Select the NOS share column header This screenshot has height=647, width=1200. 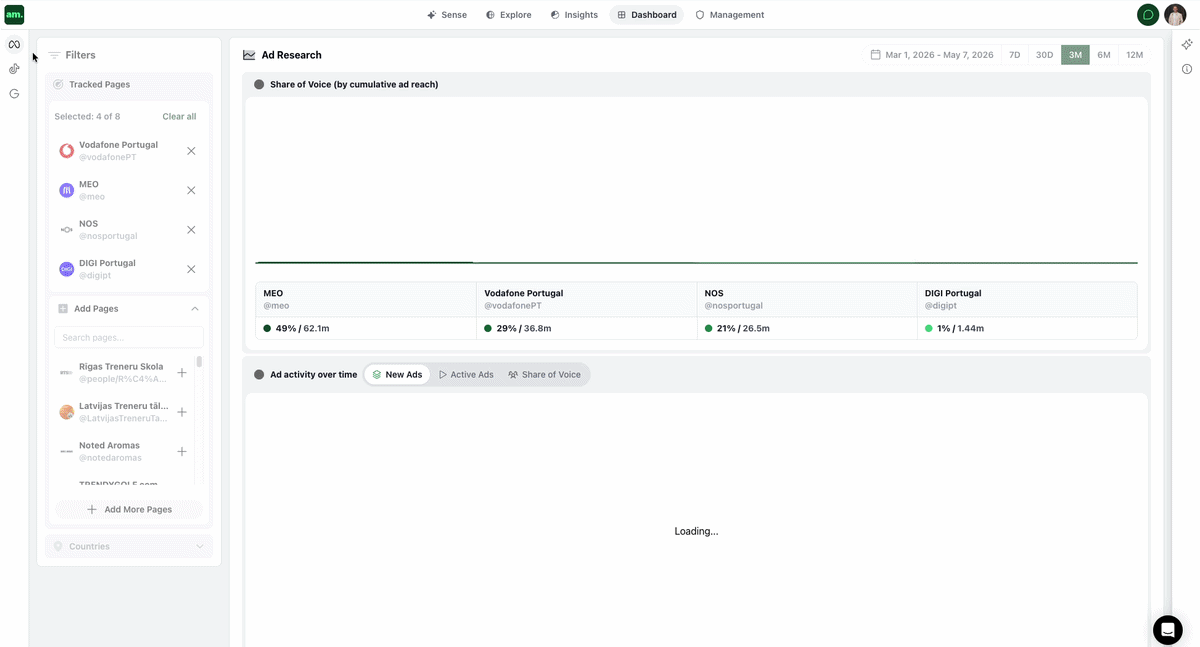(x=807, y=299)
